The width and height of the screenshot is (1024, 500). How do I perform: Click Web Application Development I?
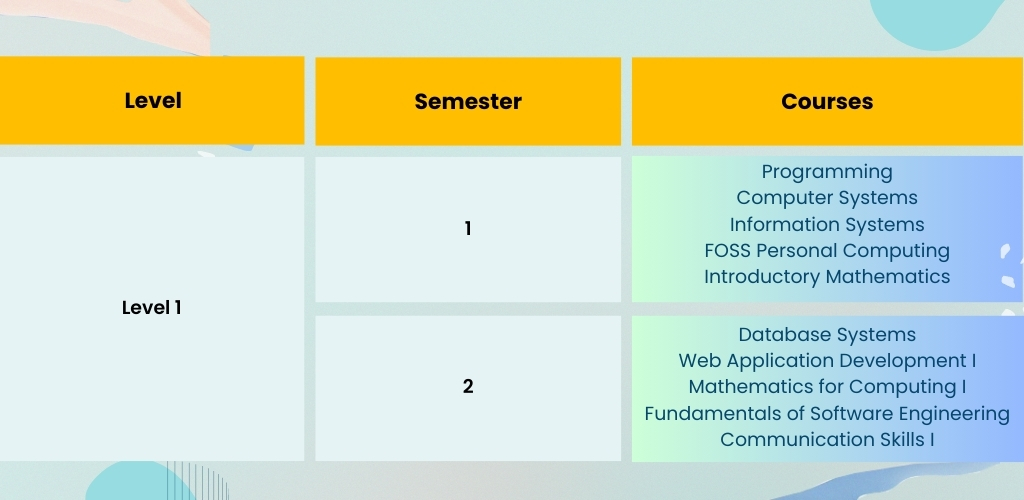tap(827, 361)
